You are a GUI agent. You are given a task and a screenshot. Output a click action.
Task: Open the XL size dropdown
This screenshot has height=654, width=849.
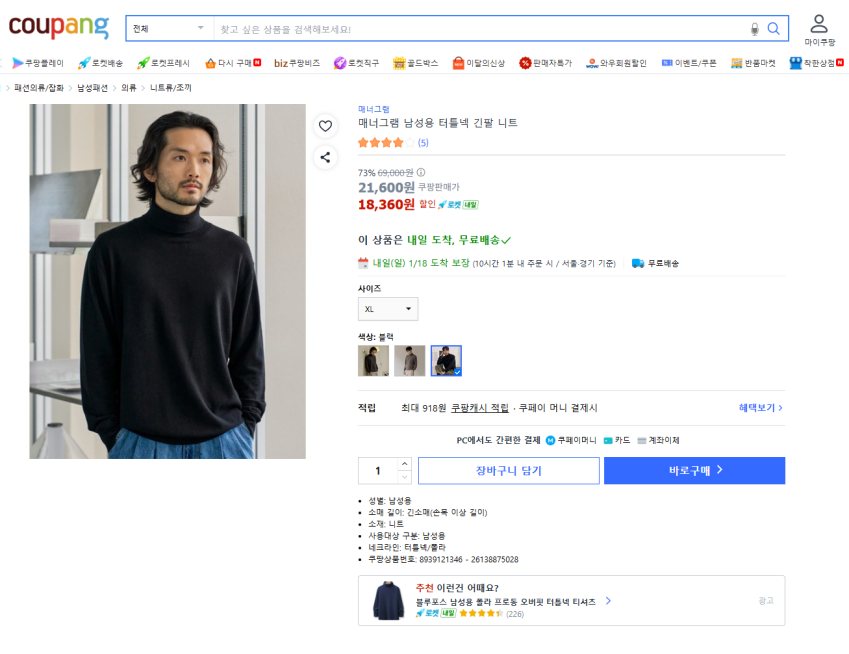click(x=388, y=309)
